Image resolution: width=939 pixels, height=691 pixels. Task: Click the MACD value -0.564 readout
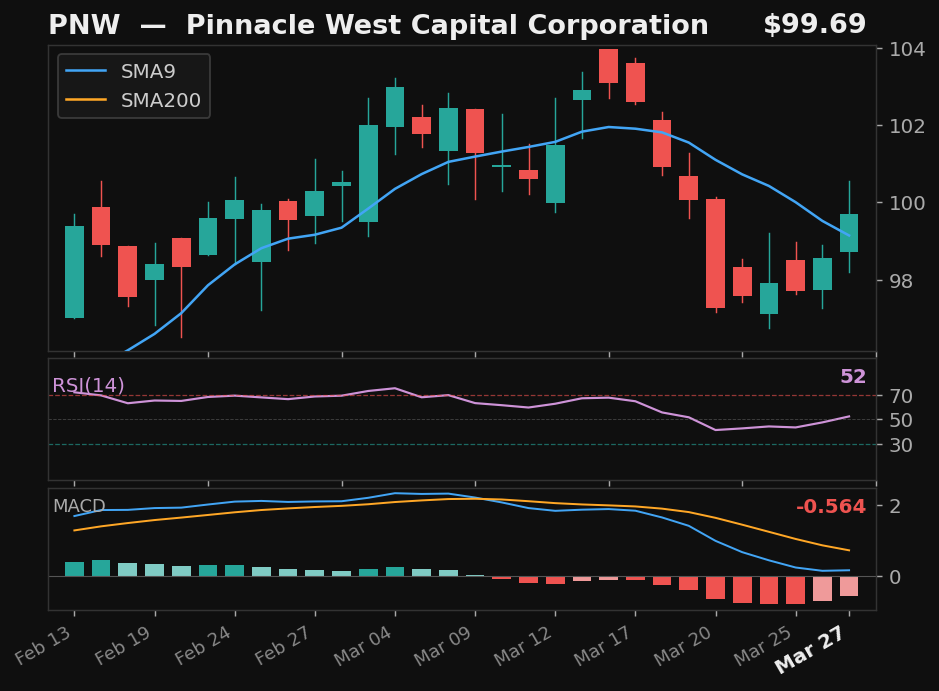[x=830, y=507]
